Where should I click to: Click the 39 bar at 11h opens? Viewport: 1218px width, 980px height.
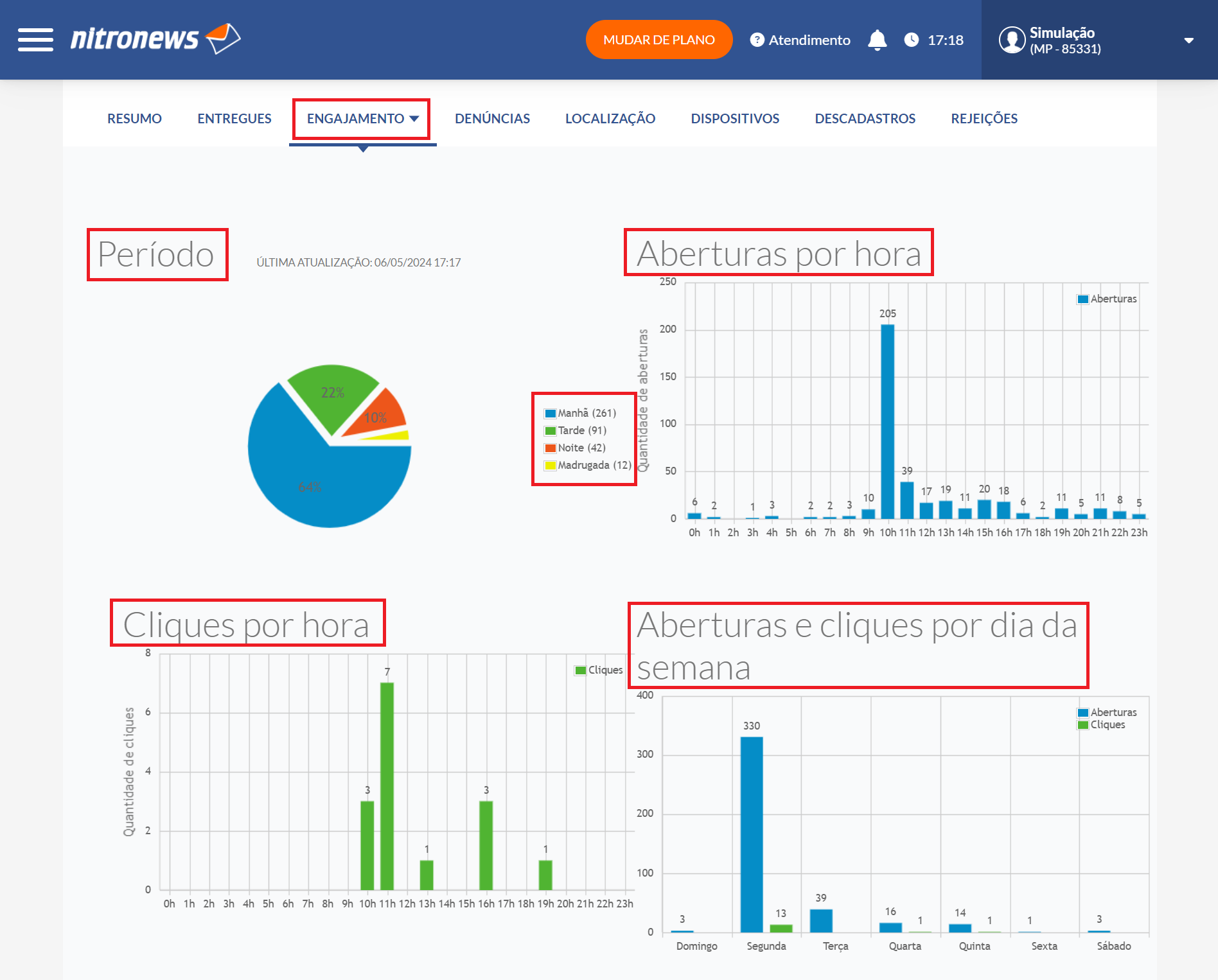pyautogui.click(x=906, y=500)
